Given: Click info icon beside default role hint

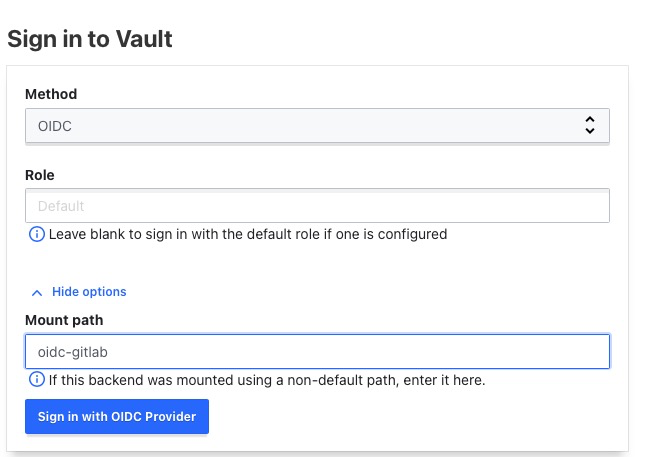Looking at the screenshot, I should tap(36, 234).
